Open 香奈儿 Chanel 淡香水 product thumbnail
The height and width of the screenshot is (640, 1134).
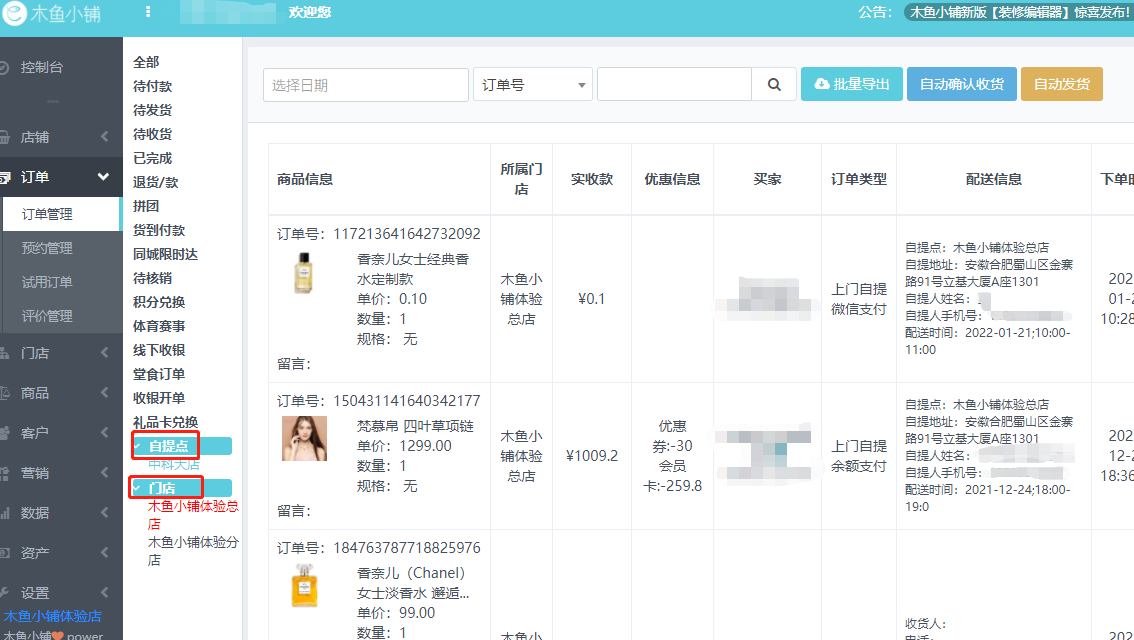[x=304, y=586]
